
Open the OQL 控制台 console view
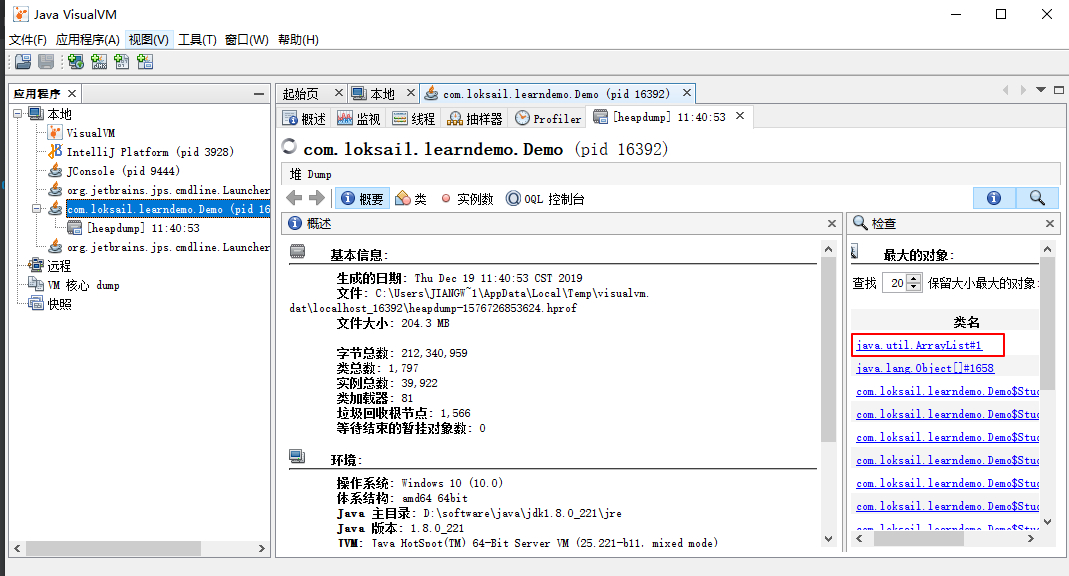coord(545,198)
